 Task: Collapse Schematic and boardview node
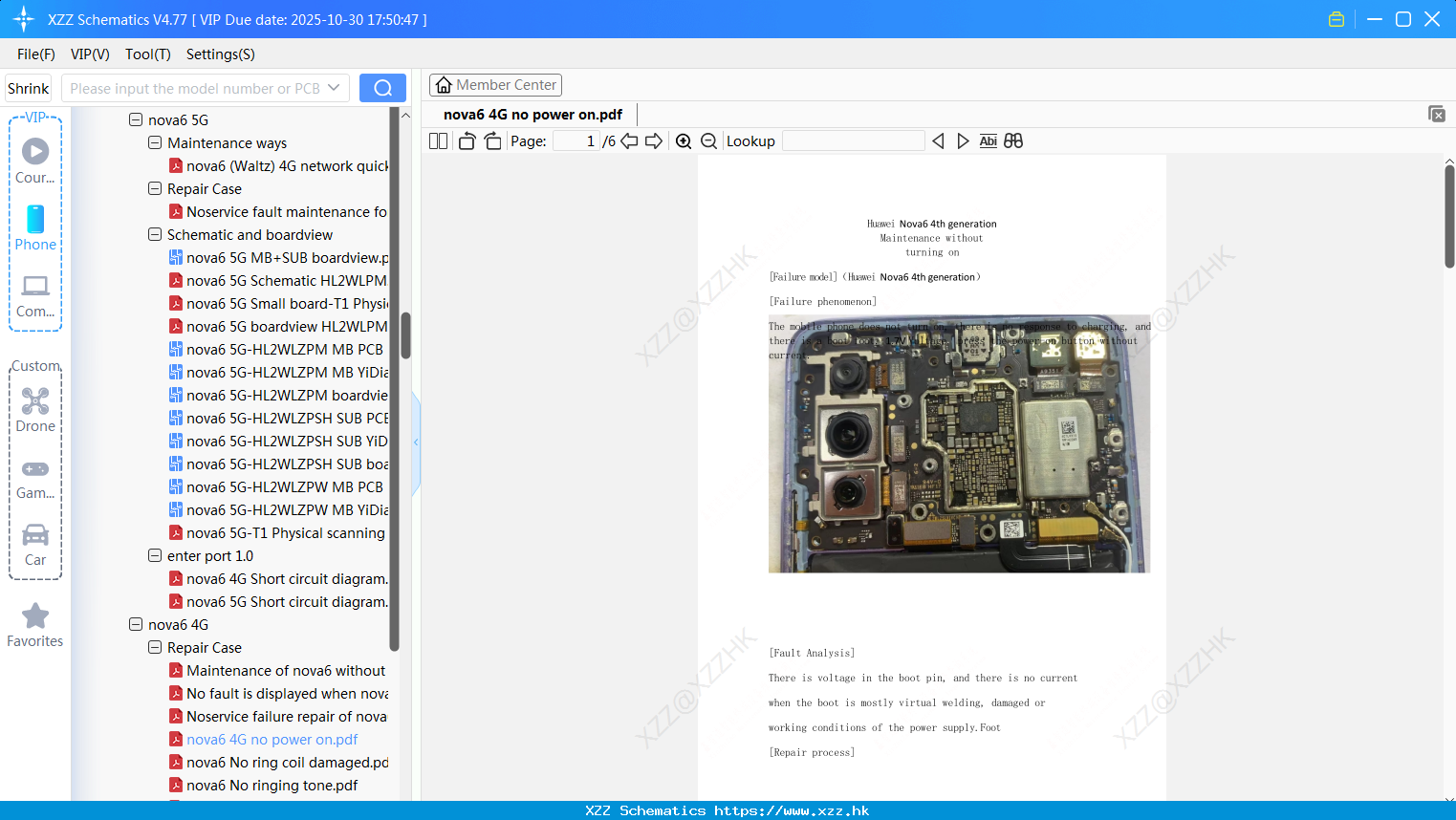click(x=155, y=234)
